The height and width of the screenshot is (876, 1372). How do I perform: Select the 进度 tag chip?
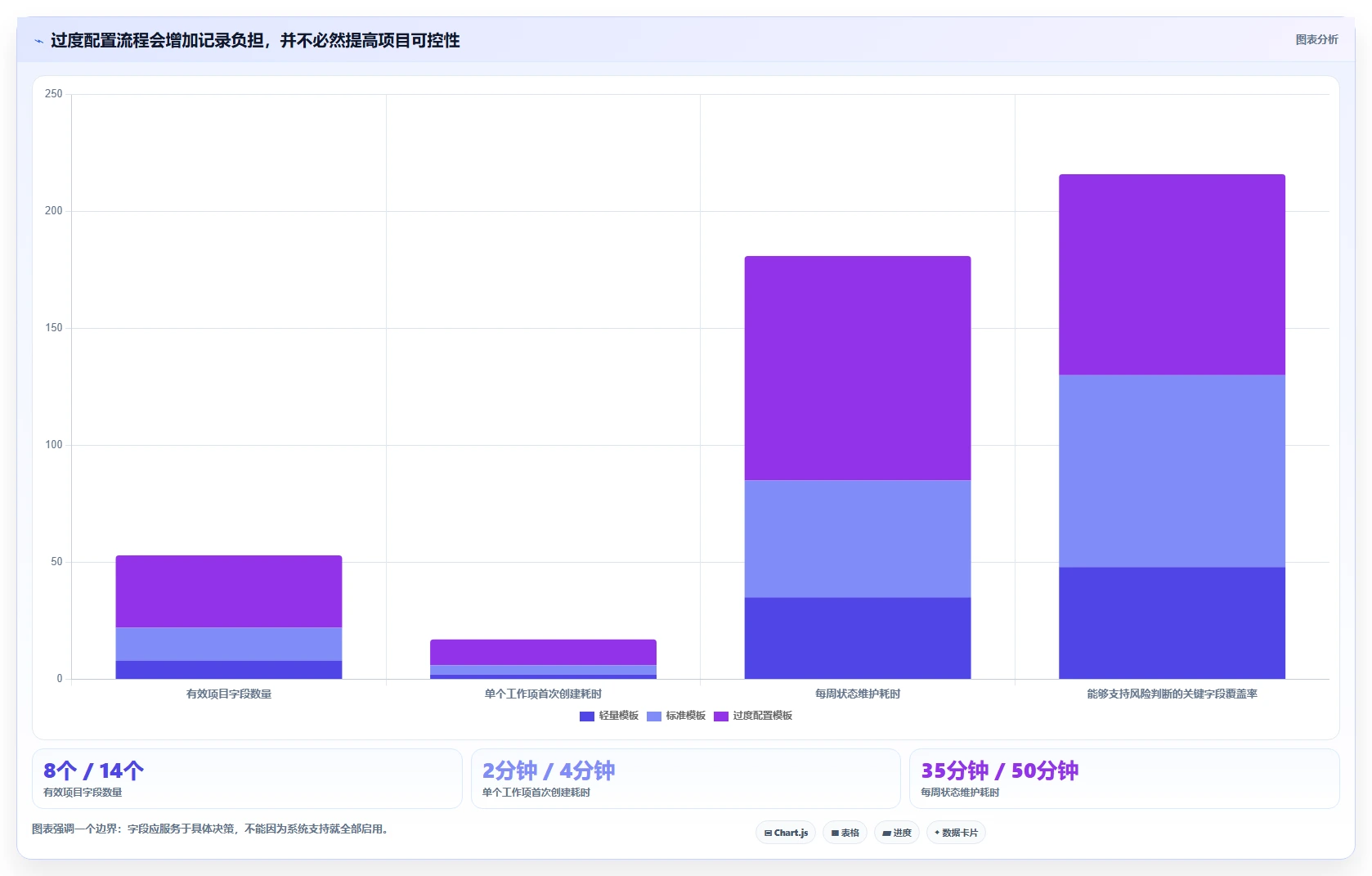(897, 833)
